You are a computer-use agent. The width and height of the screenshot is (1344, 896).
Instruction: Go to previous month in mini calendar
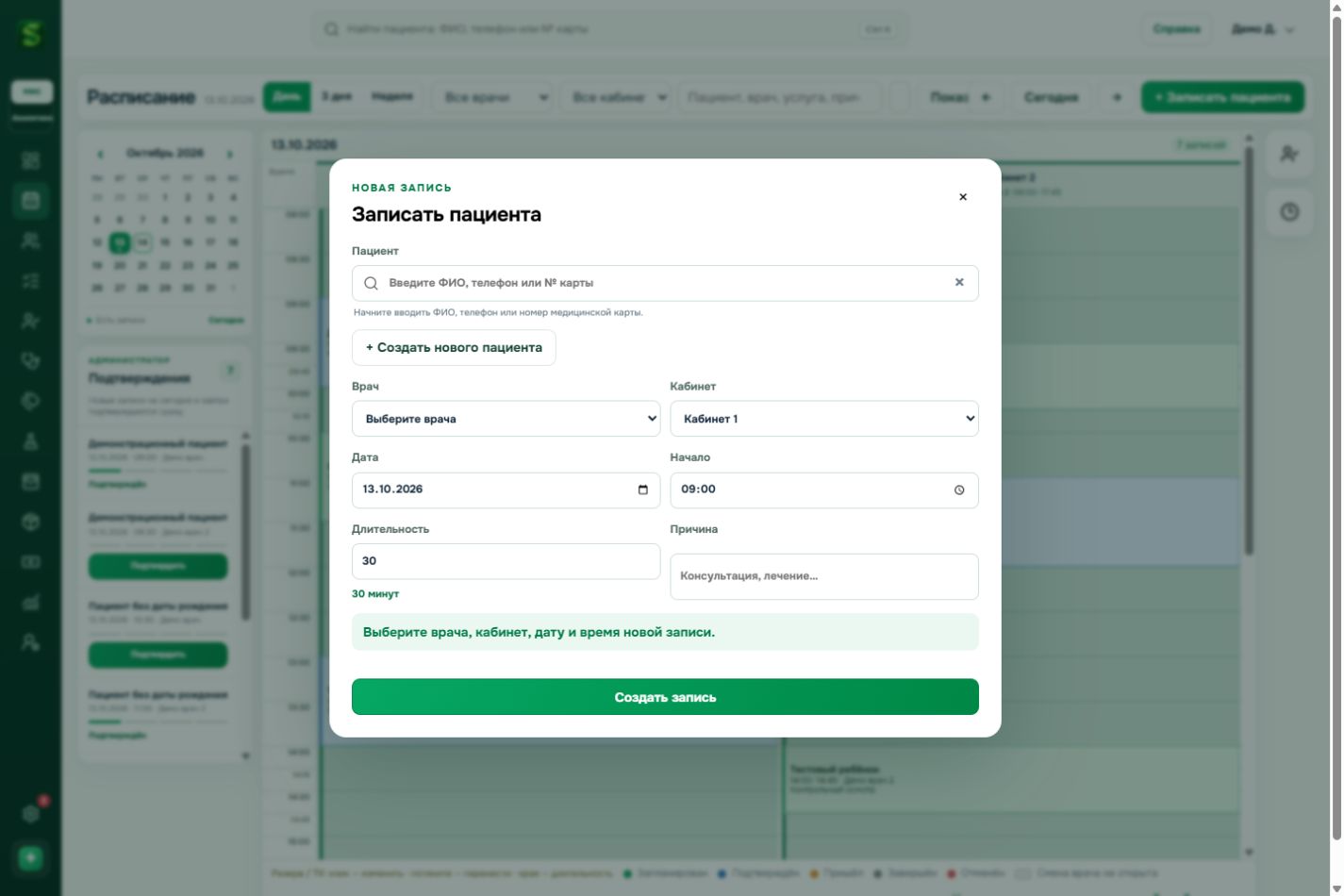(100, 154)
